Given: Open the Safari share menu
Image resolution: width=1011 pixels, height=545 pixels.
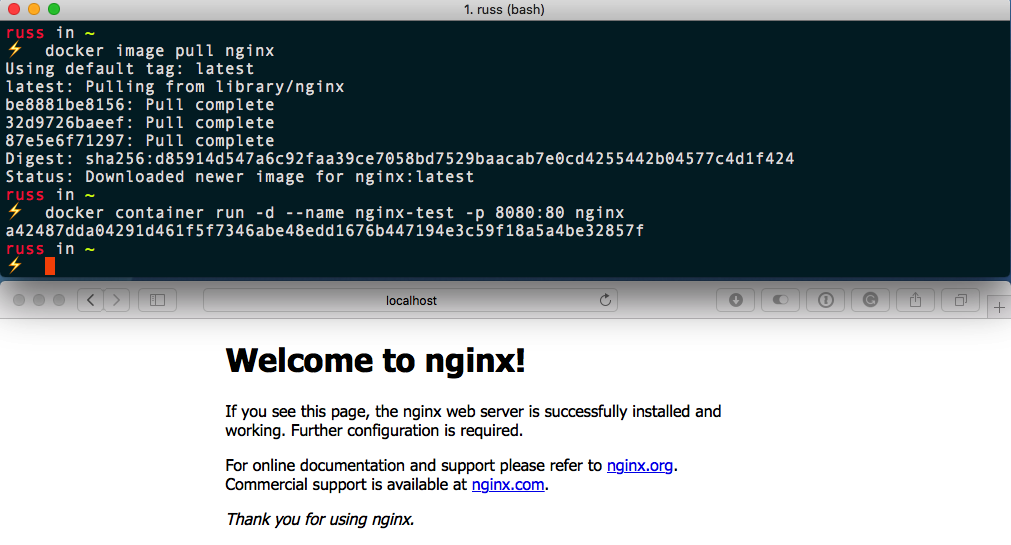Looking at the screenshot, I should point(915,300).
